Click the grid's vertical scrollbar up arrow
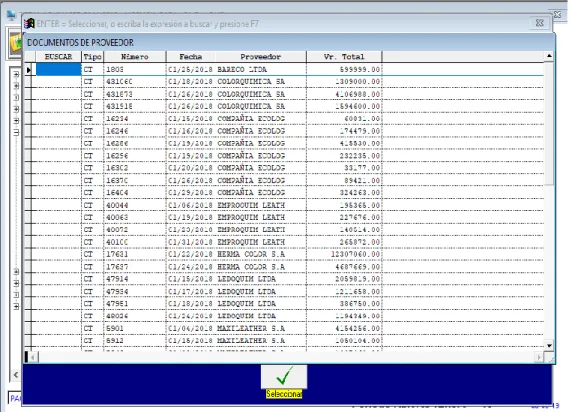This screenshot has width=572, height=412. coord(549,56)
